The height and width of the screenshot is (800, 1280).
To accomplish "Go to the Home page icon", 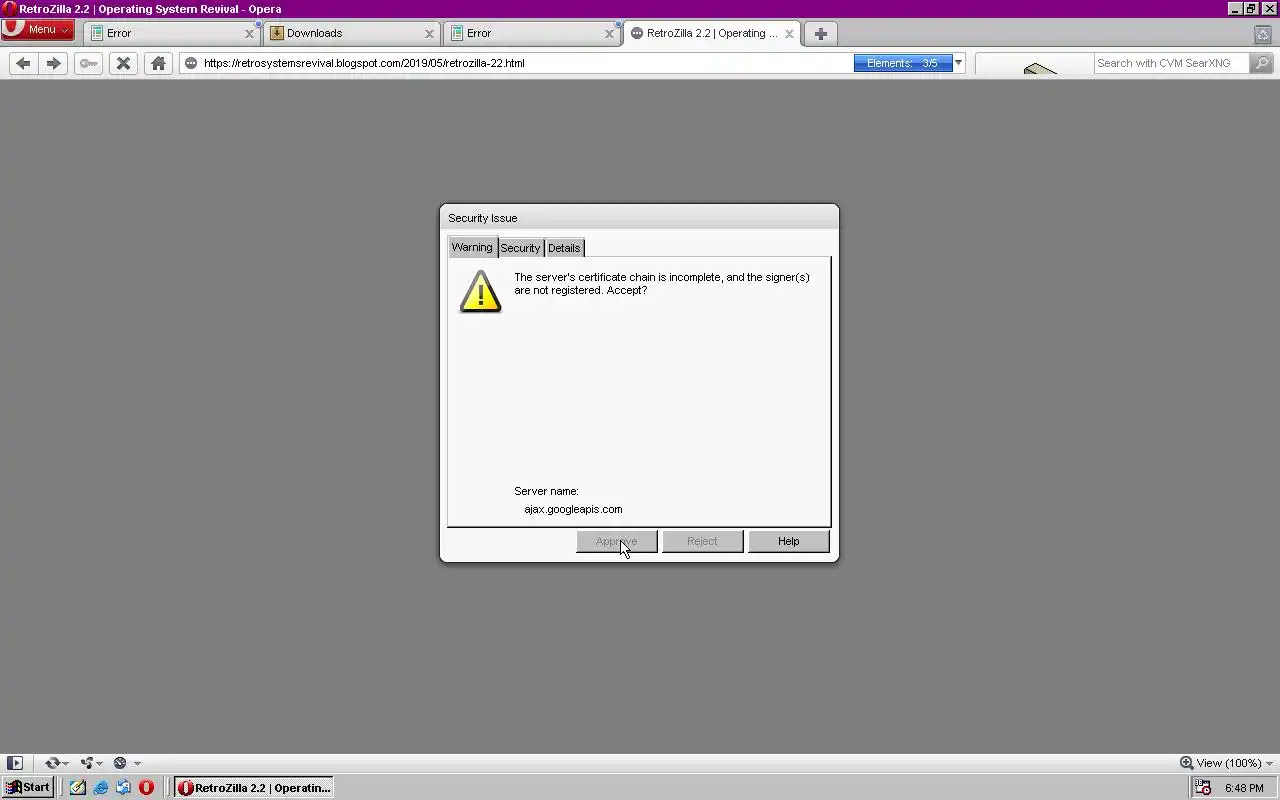I will [x=158, y=63].
